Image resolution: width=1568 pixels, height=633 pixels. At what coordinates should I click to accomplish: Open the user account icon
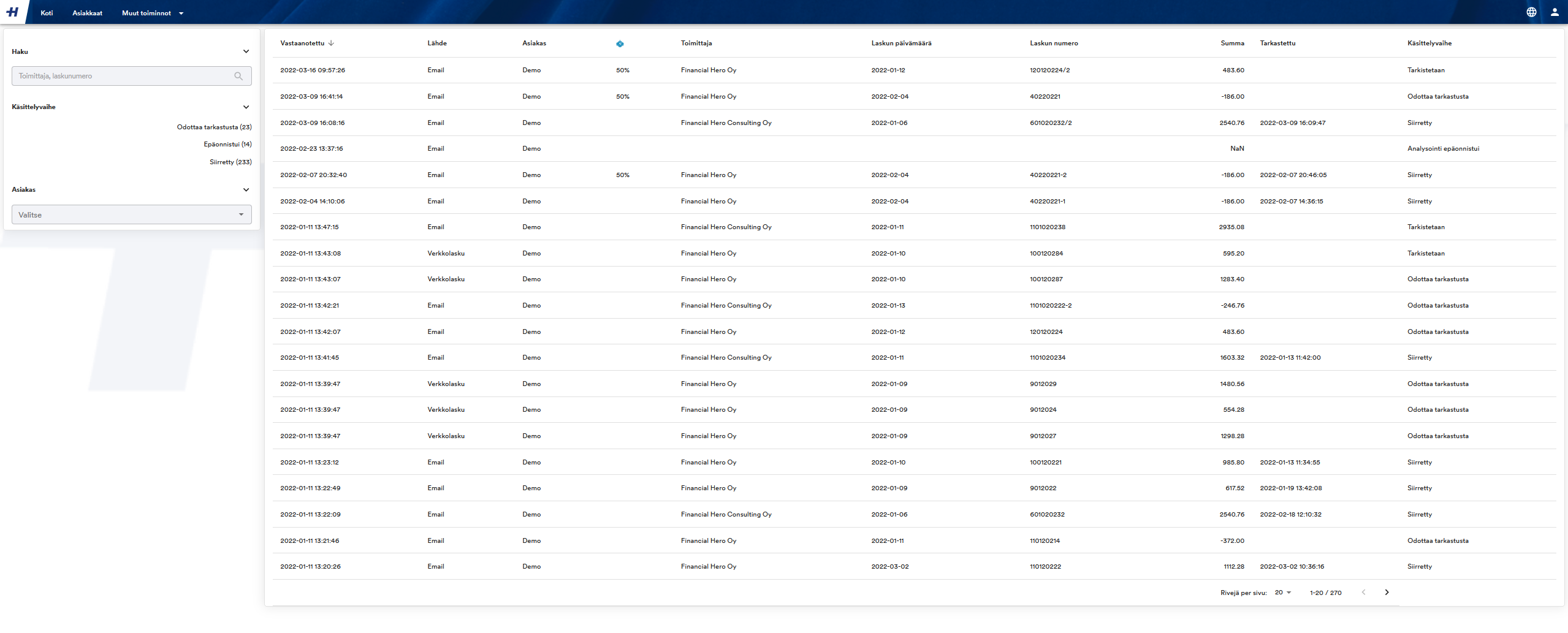tap(1555, 12)
